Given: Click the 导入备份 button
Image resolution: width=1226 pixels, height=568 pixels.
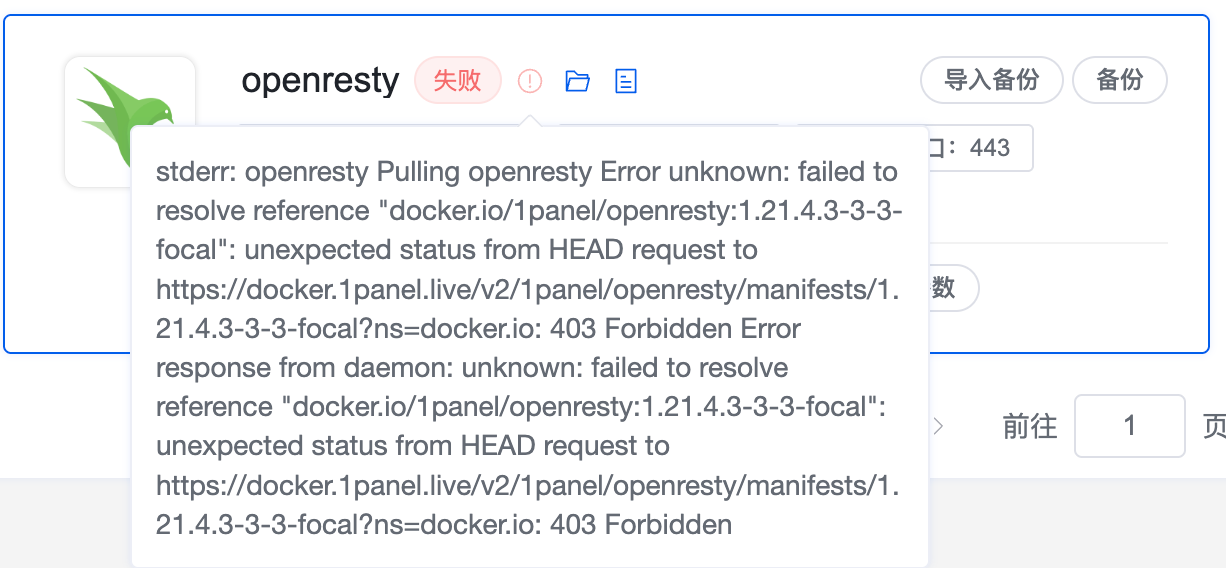Looking at the screenshot, I should pos(991,80).
